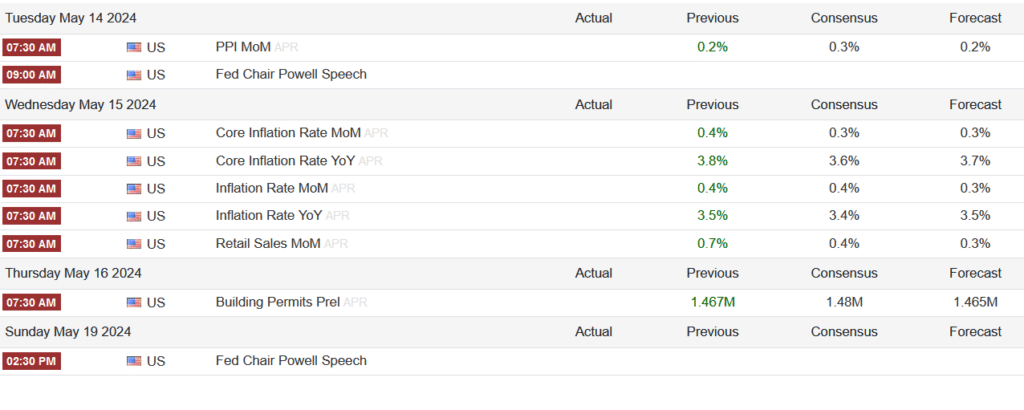The width and height of the screenshot is (1024, 410).
Task: Open Building Permits Prel details
Action: 278,302
